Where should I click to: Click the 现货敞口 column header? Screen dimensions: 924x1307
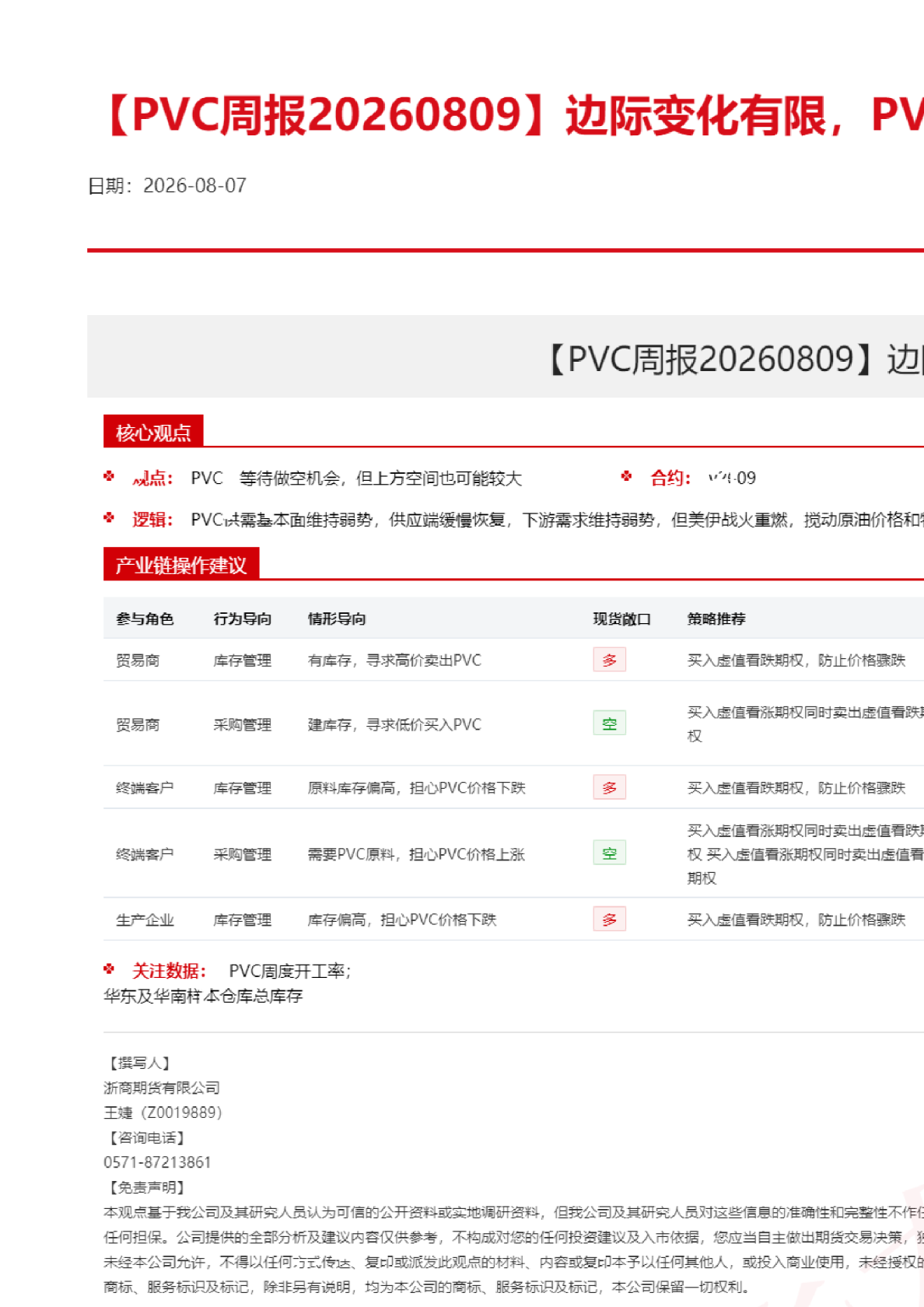pyautogui.click(x=622, y=619)
